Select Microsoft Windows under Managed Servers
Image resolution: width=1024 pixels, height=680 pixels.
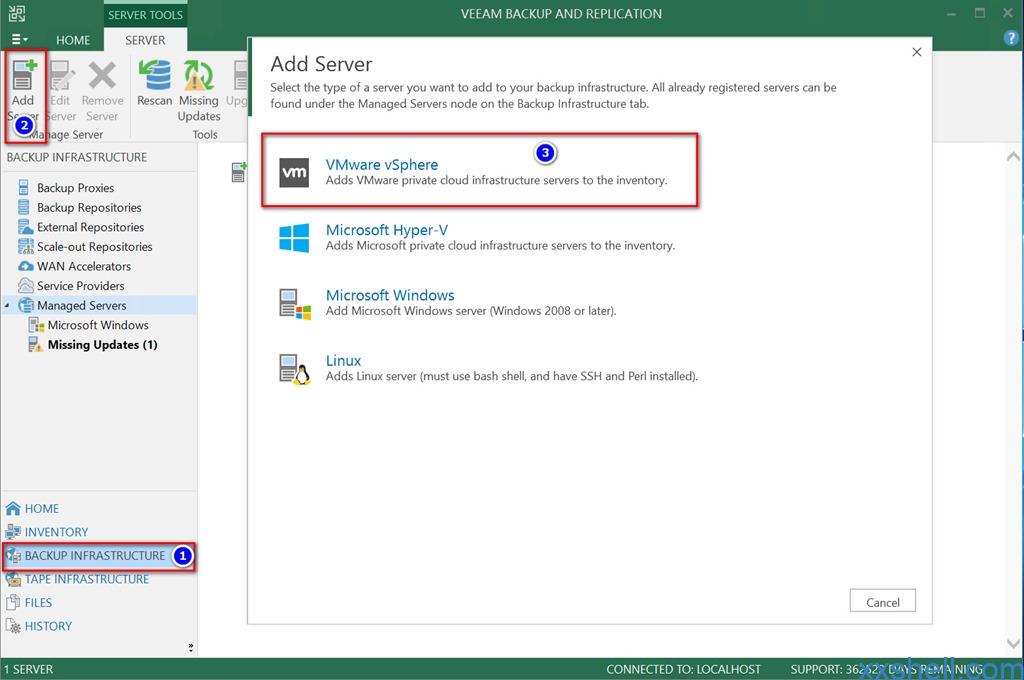pos(98,325)
